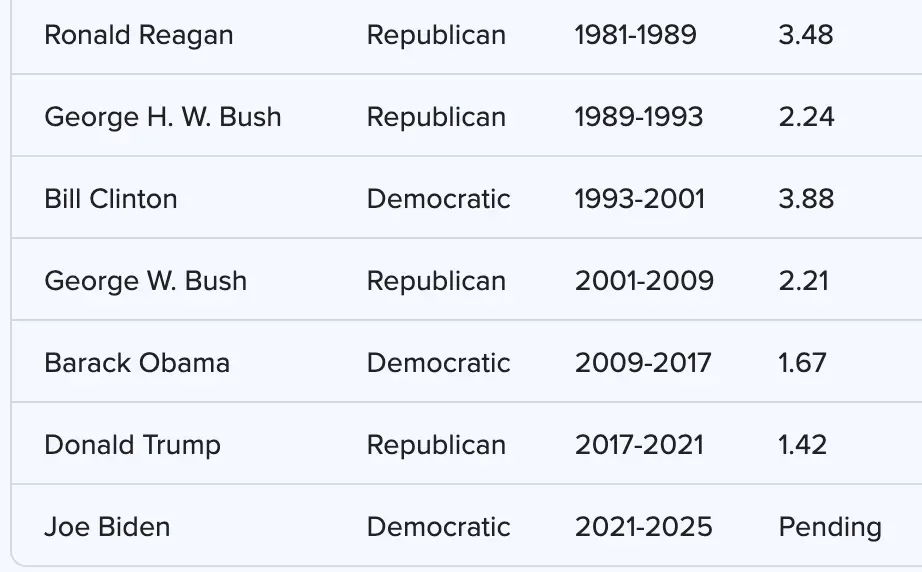
Task: Click the 2021-2025 term cell
Action: pyautogui.click(x=643, y=527)
